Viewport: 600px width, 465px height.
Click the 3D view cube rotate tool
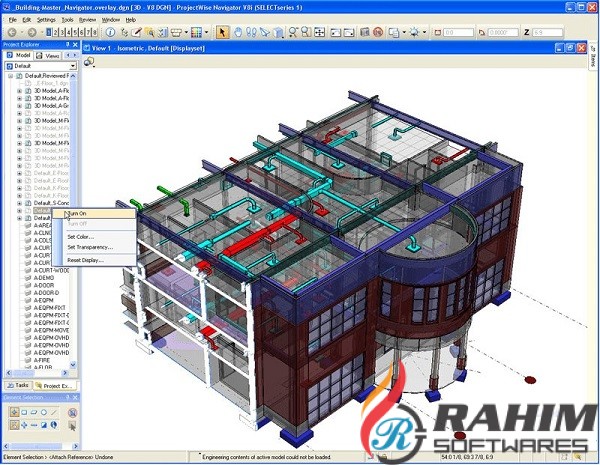tap(279, 33)
